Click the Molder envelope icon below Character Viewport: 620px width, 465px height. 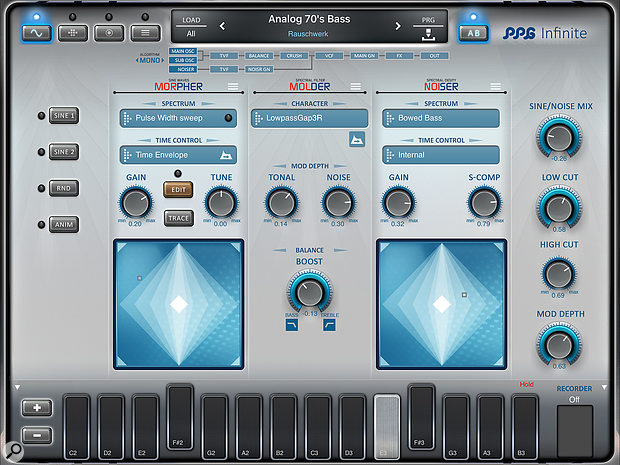point(357,140)
